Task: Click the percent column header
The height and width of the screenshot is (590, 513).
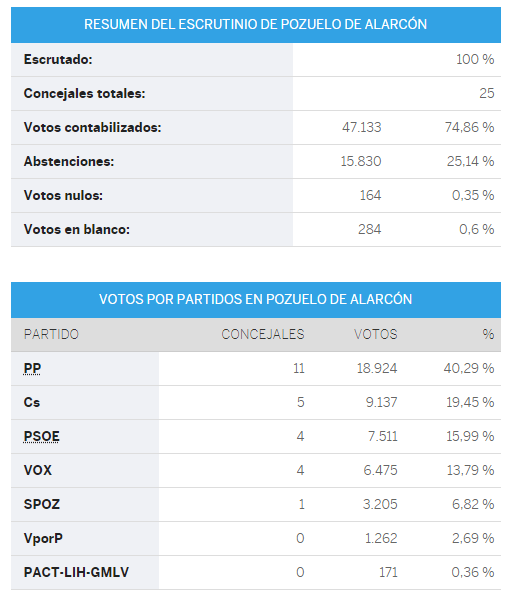Action: click(489, 334)
